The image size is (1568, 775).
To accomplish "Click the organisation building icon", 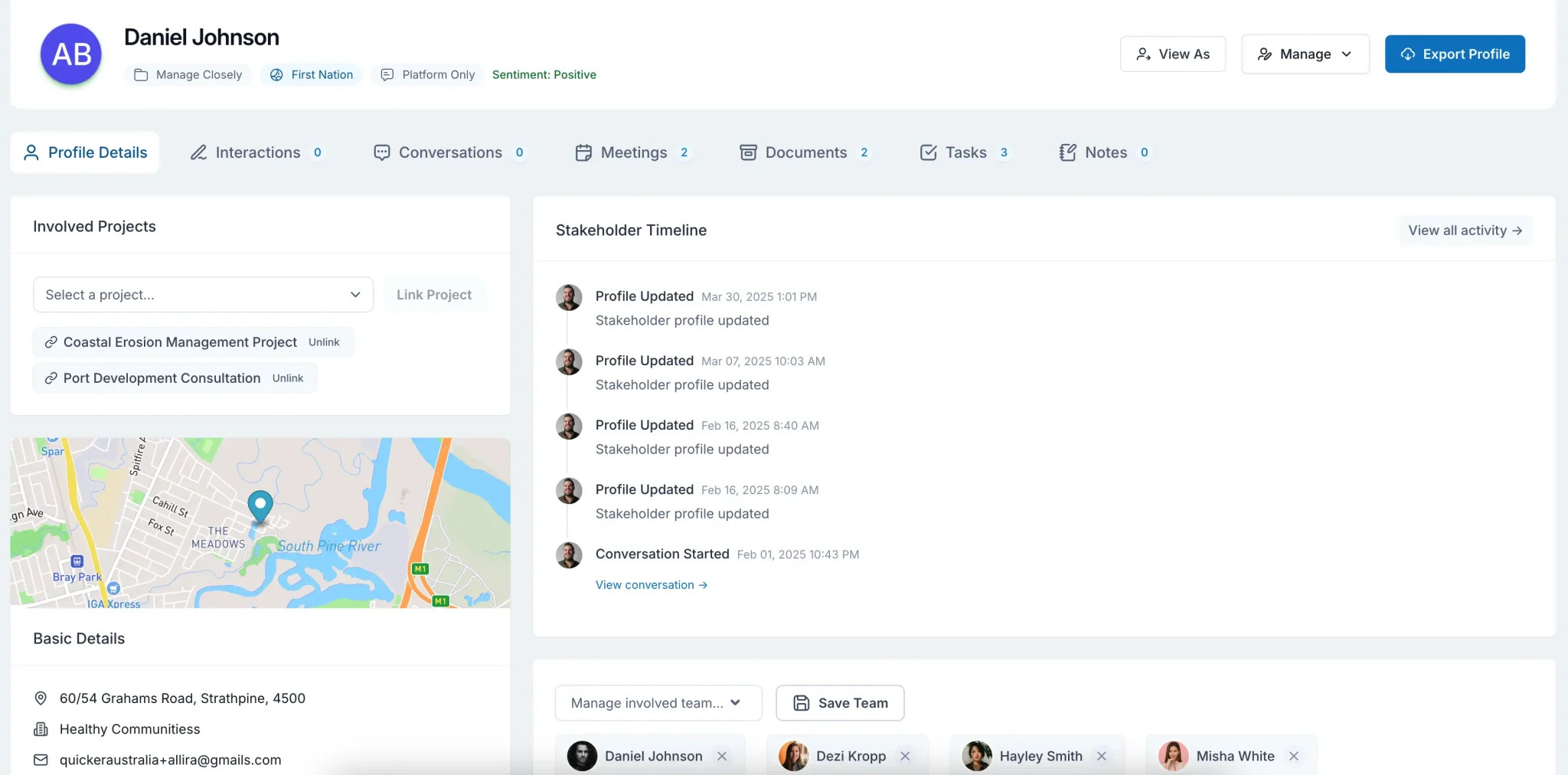I will (41, 729).
